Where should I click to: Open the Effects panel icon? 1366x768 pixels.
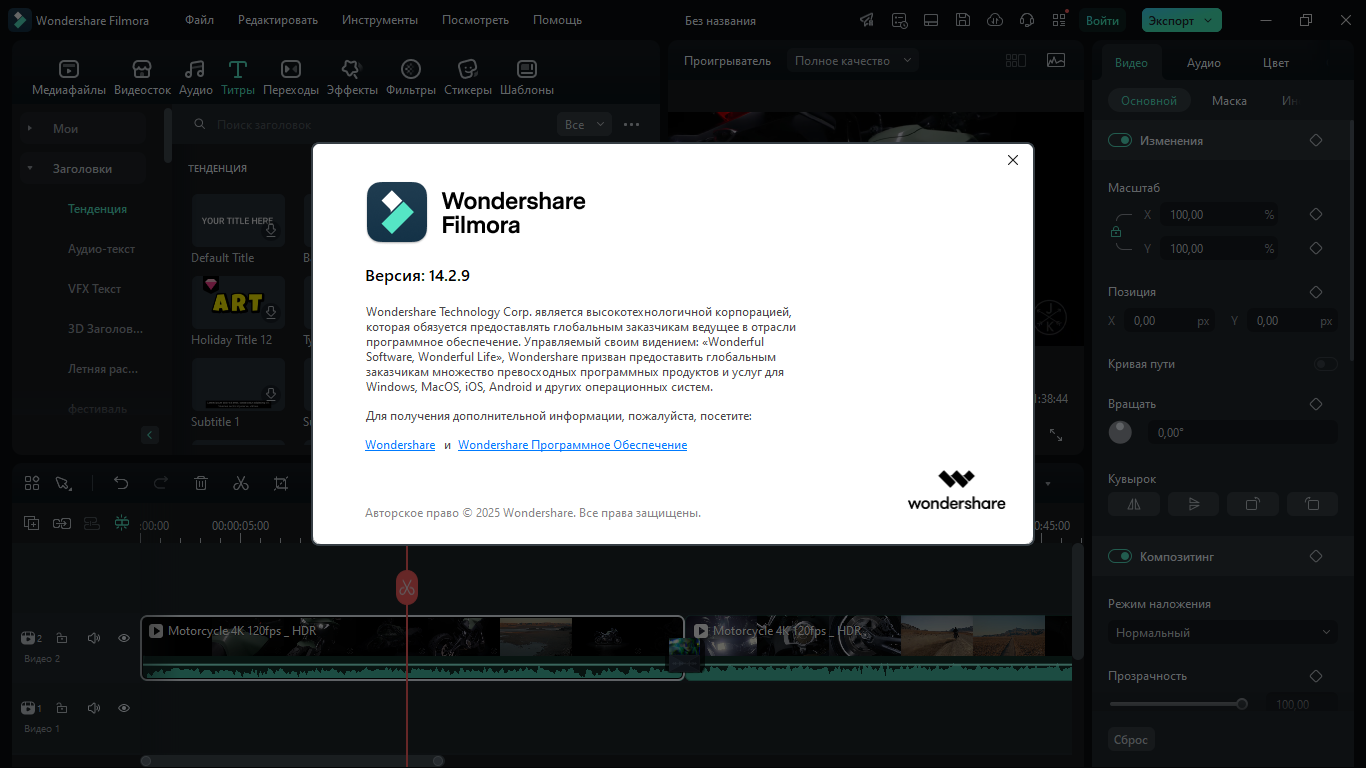coord(352,69)
